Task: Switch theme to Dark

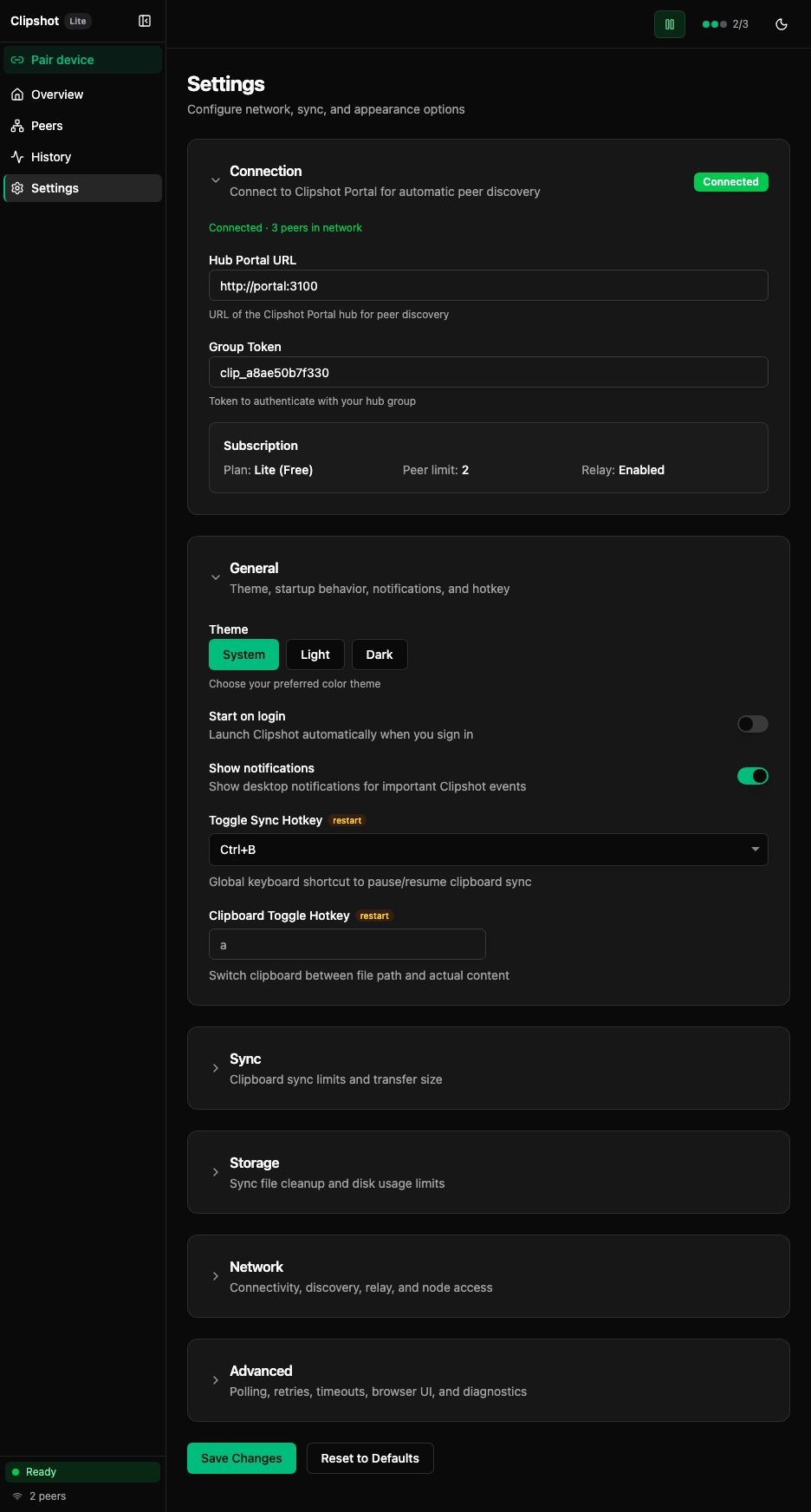Action: (380, 654)
